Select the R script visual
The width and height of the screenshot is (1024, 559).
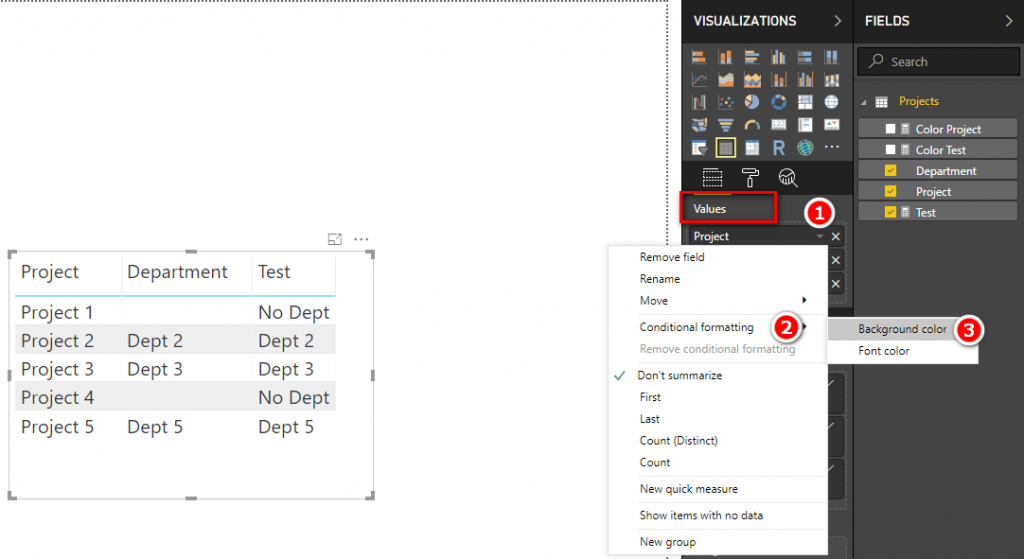pyautogui.click(x=778, y=148)
